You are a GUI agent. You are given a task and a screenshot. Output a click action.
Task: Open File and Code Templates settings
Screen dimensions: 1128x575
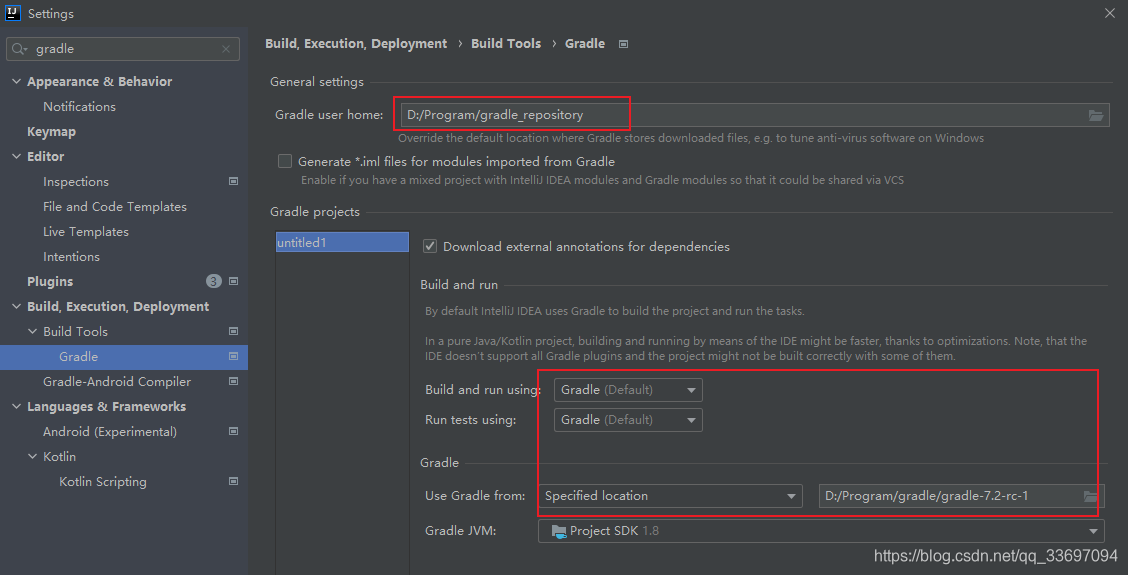pos(114,207)
